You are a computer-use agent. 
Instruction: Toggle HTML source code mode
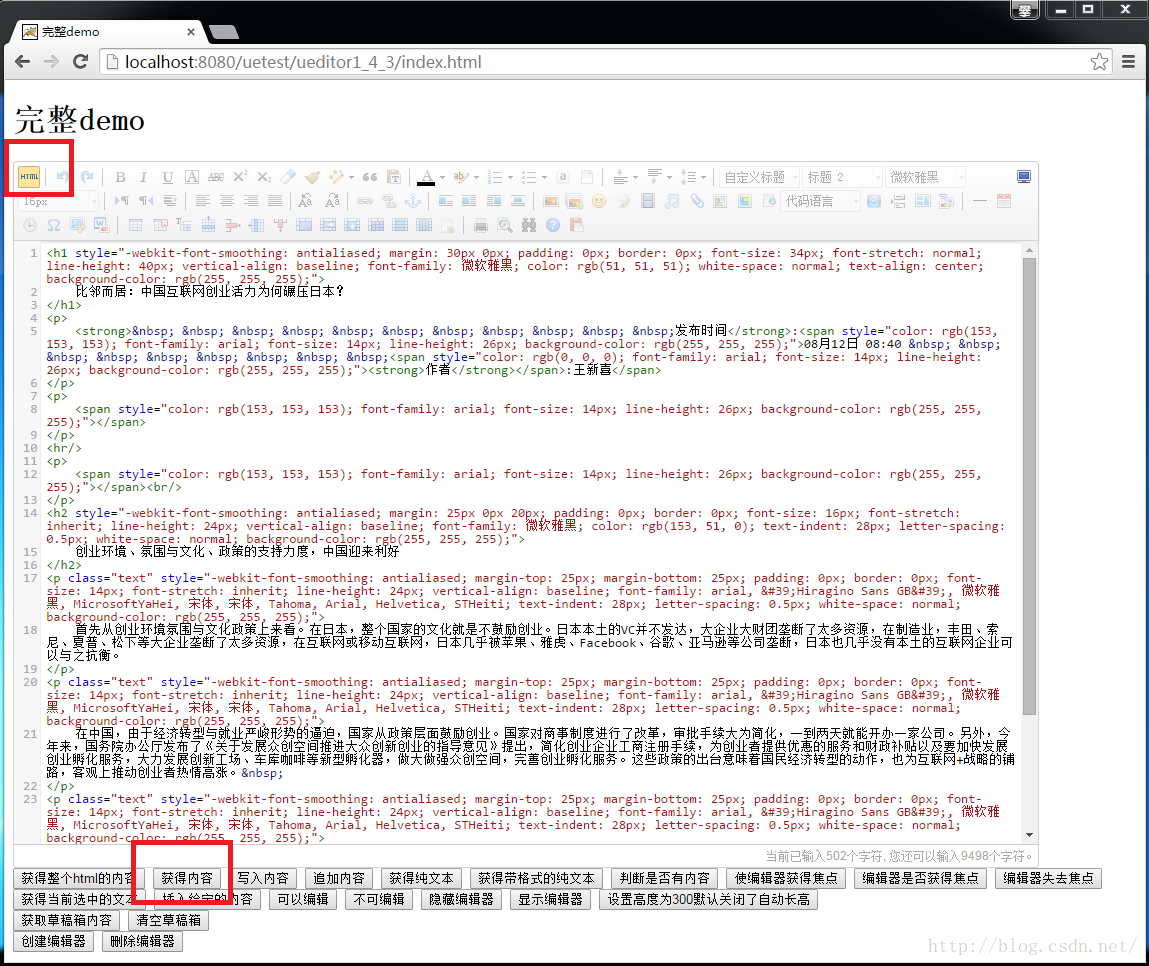click(x=29, y=177)
